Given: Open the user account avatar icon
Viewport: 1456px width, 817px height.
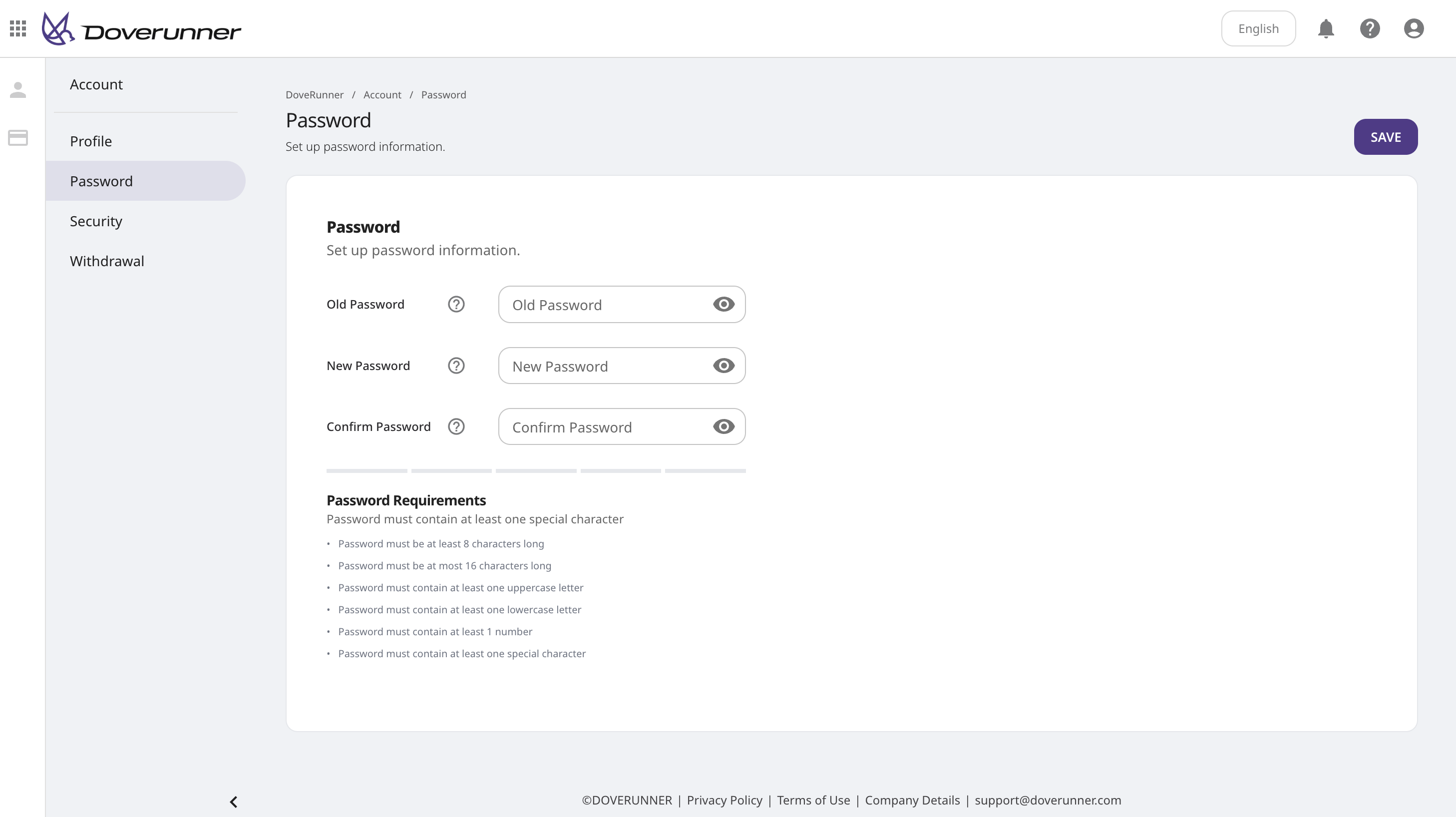Looking at the screenshot, I should pos(1414,28).
